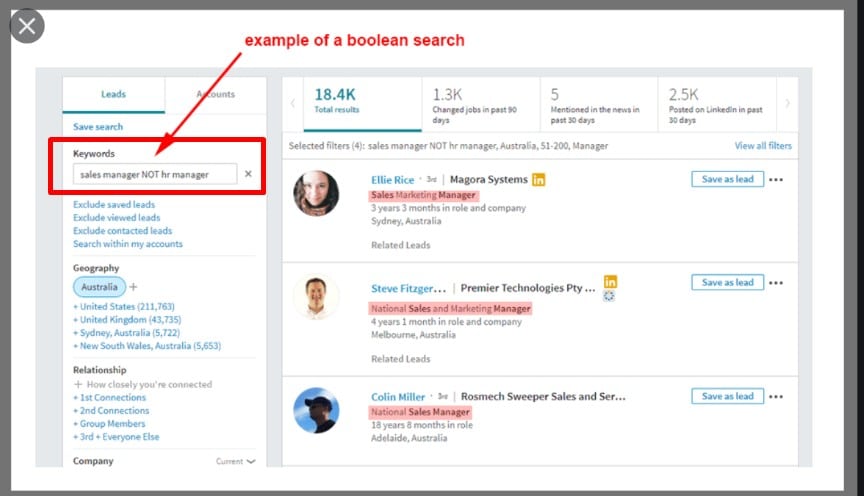864x496 pixels.
Task: Open Rosmech Sweeper Sales company link
Action: pyautogui.click(x=543, y=396)
